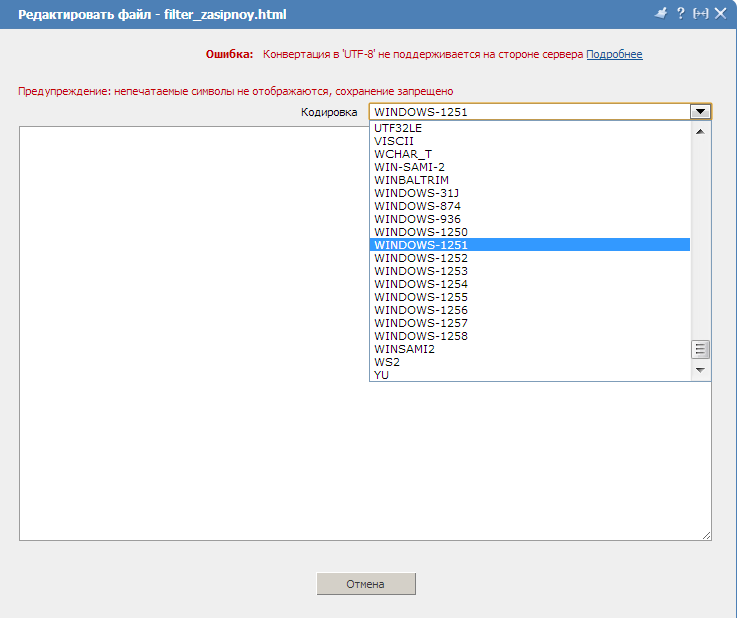Viewport: 737px width, 618px height.
Task: Click the fit-width resize icon in title bar
Action: (x=700, y=13)
